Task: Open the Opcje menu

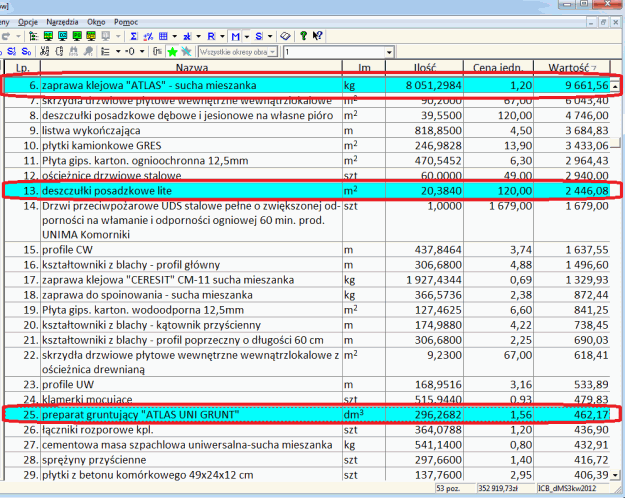Action: pyautogui.click(x=28, y=21)
